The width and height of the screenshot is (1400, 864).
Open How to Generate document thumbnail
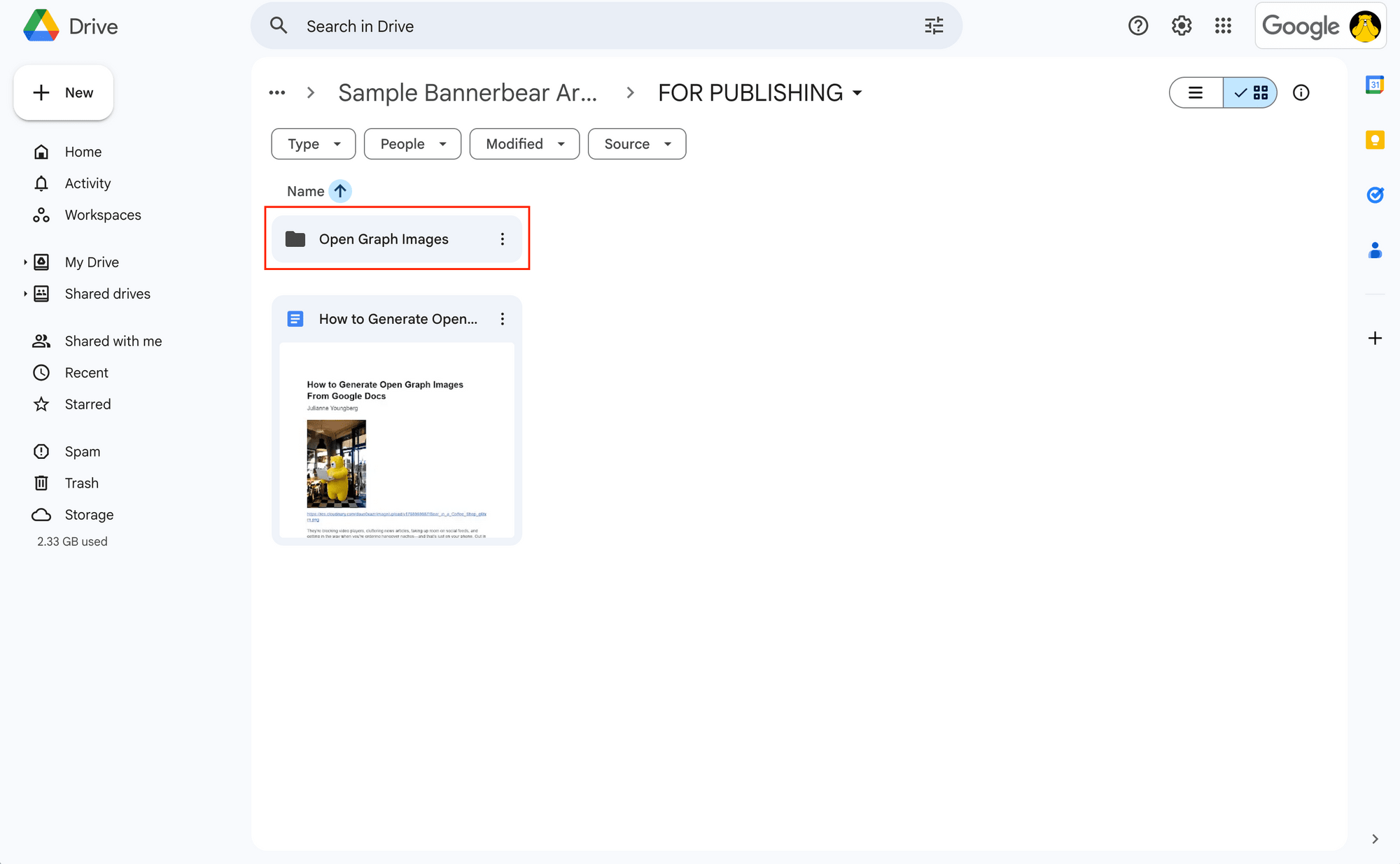(x=396, y=439)
